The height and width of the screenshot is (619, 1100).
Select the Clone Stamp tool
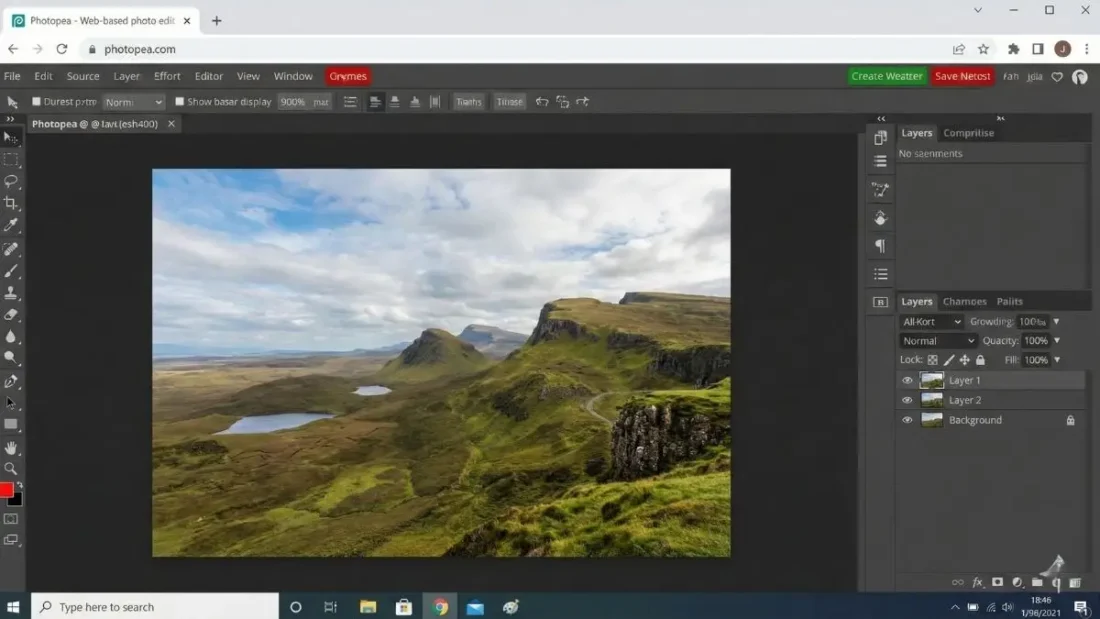coord(13,292)
